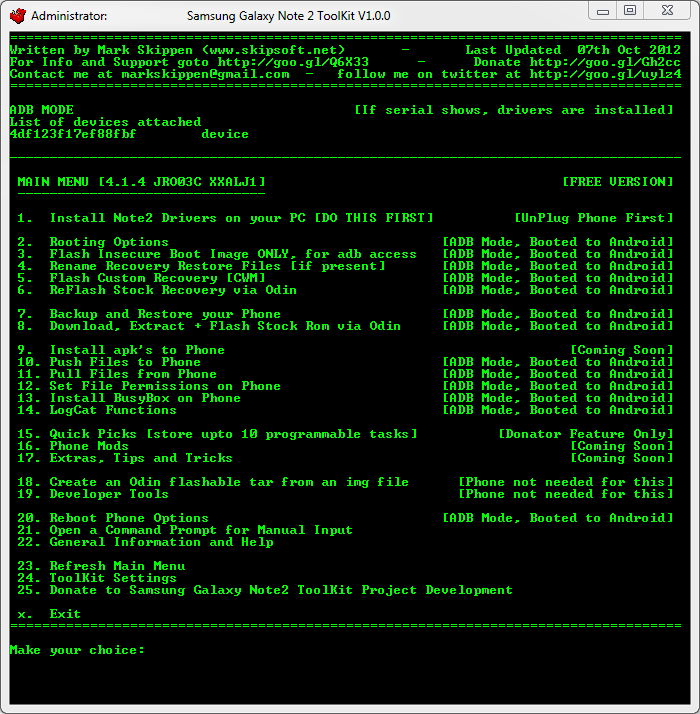Click the 'Make your choice:' prompt line
700x714 pixels.
(x=77, y=650)
